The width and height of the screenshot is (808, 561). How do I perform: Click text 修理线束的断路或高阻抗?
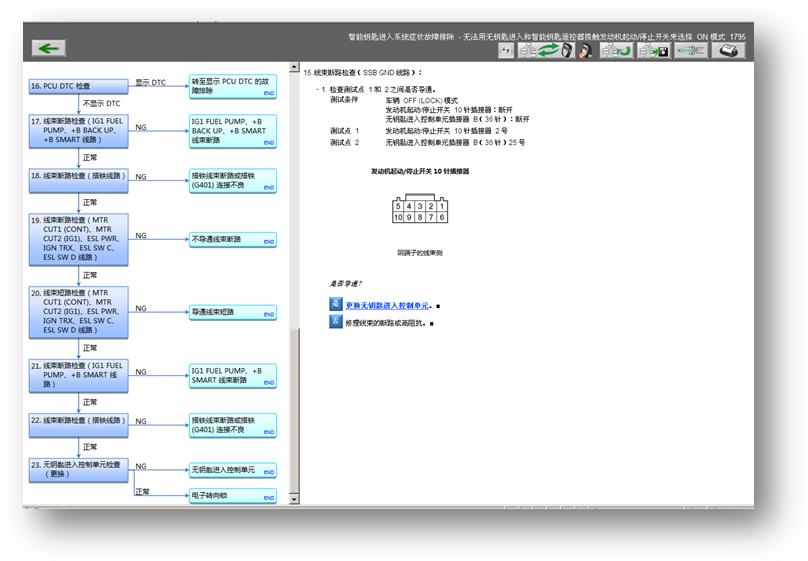pos(385,323)
